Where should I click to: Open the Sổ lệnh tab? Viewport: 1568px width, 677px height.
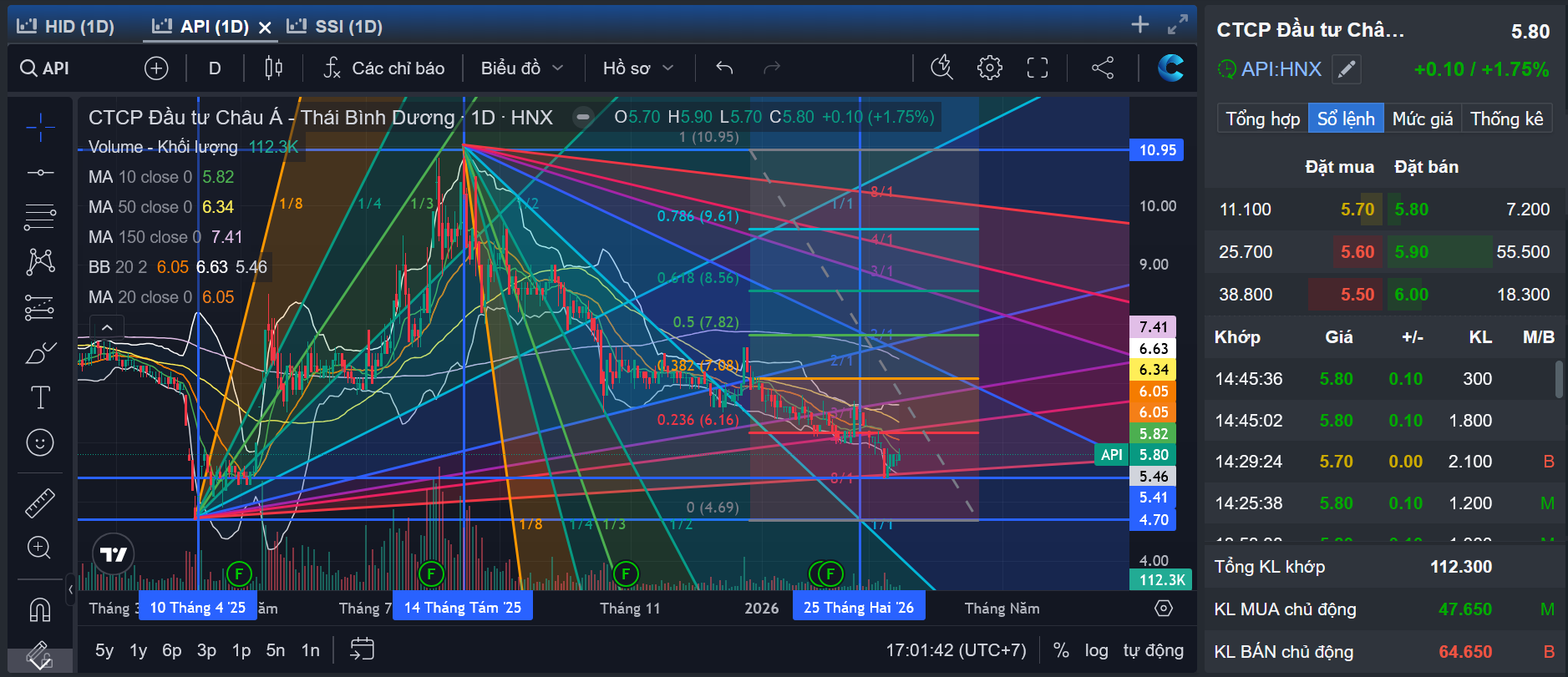coord(1346,119)
